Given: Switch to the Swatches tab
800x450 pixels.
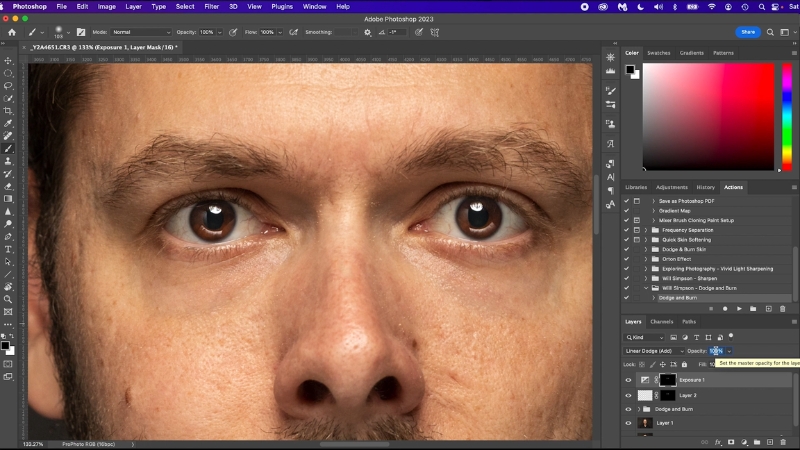Looking at the screenshot, I should tap(658, 53).
